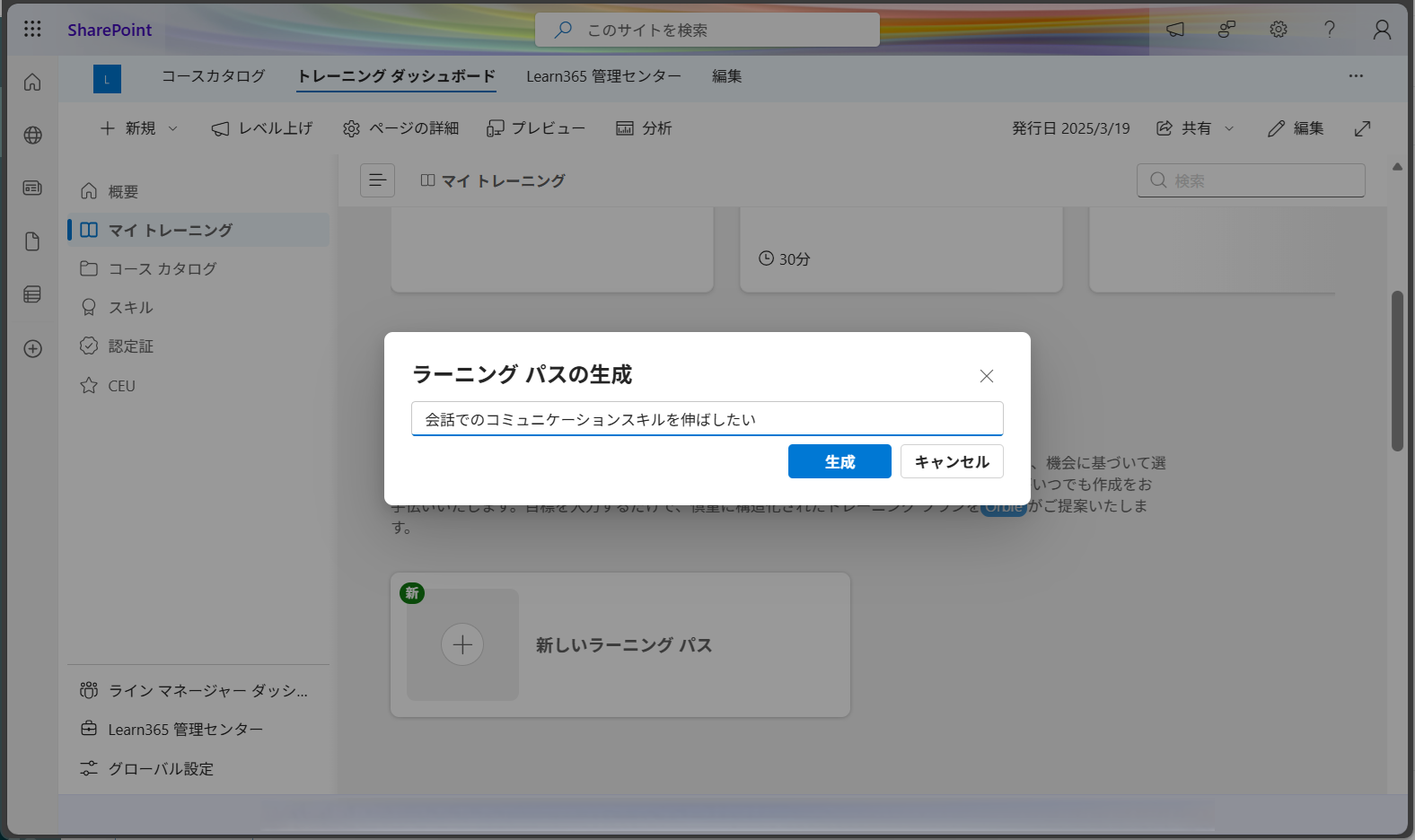The width and height of the screenshot is (1415, 840).
Task: Click the マイ トレーニング breadcrumb header
Action: [493, 180]
